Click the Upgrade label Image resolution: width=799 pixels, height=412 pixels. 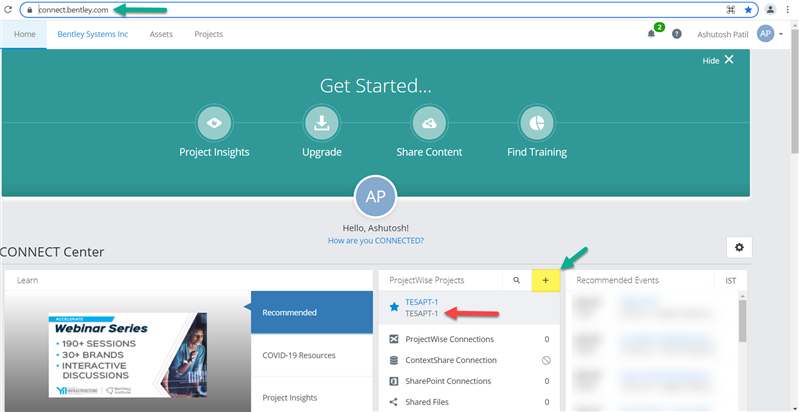[322, 152]
